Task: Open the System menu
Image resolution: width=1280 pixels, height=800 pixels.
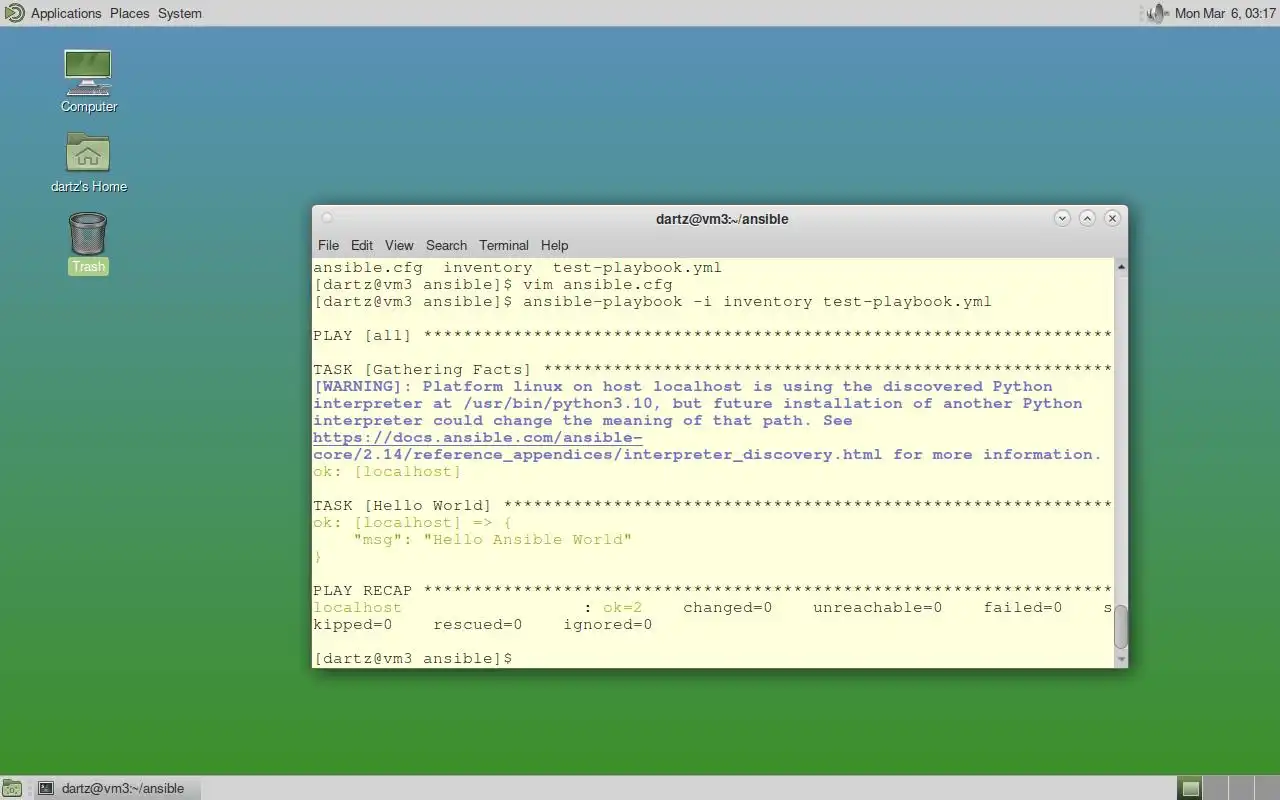Action: [x=180, y=13]
